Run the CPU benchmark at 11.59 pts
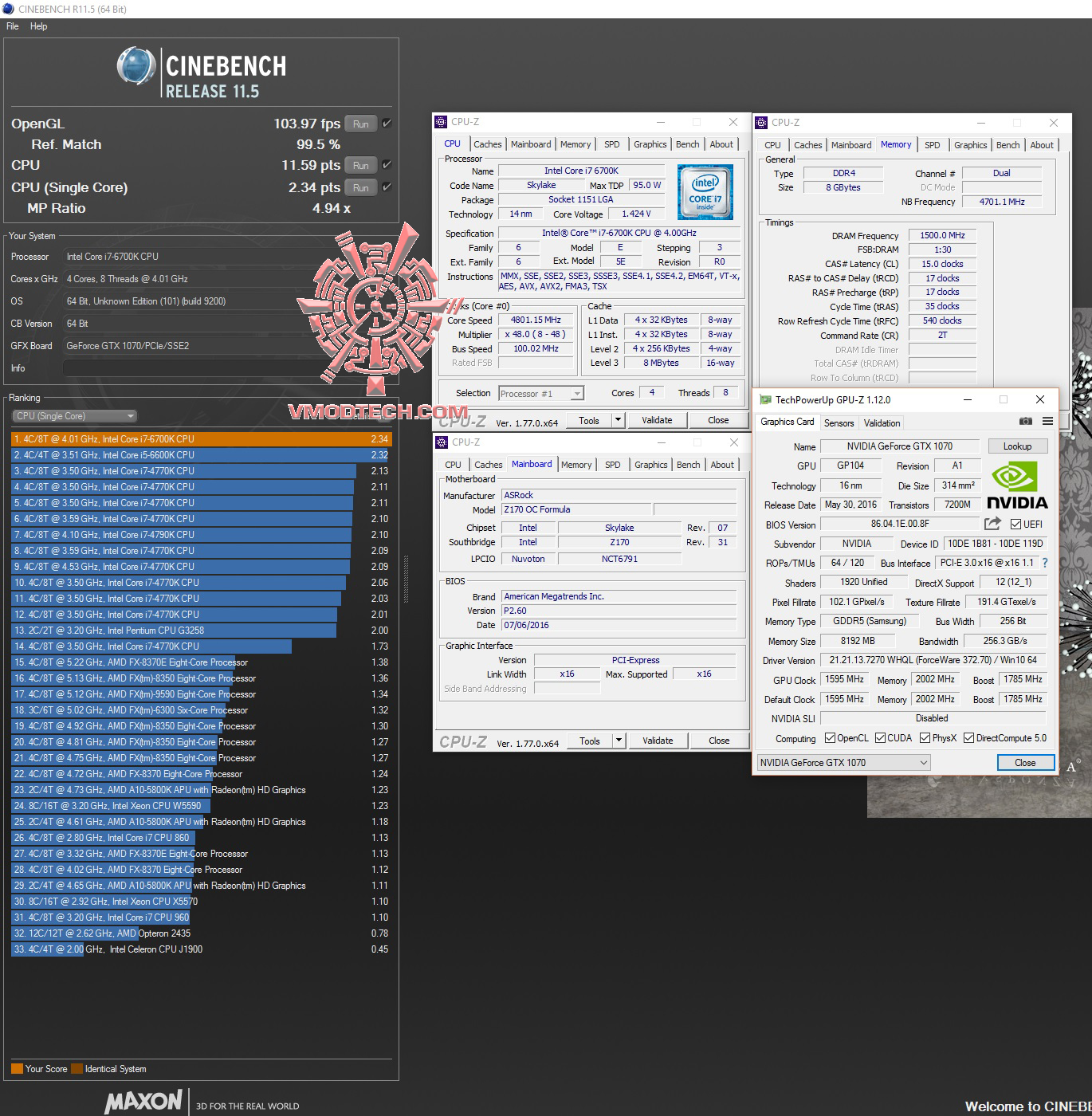 (x=361, y=165)
